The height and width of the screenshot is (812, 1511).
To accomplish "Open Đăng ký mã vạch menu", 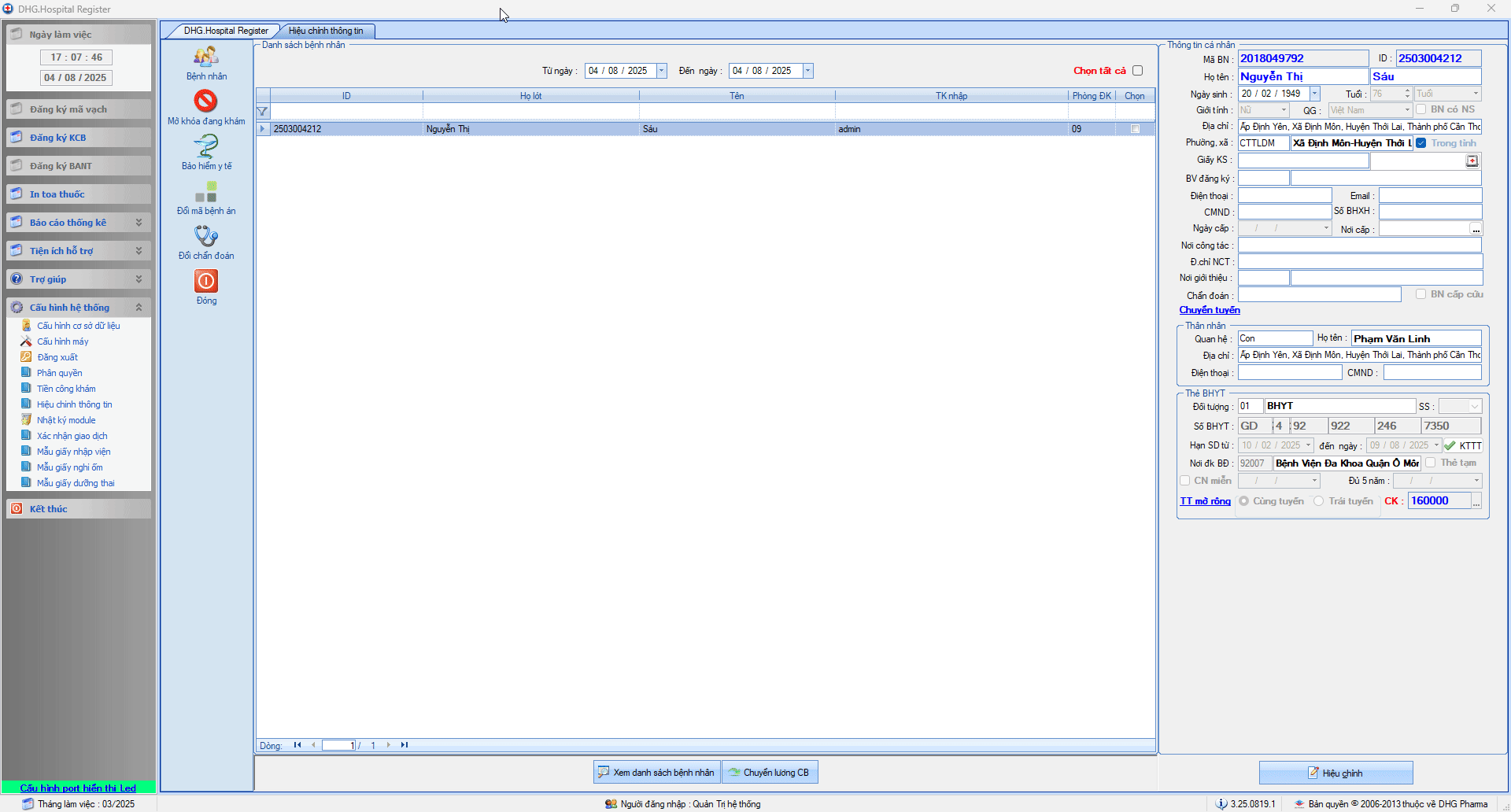I will pos(79,109).
